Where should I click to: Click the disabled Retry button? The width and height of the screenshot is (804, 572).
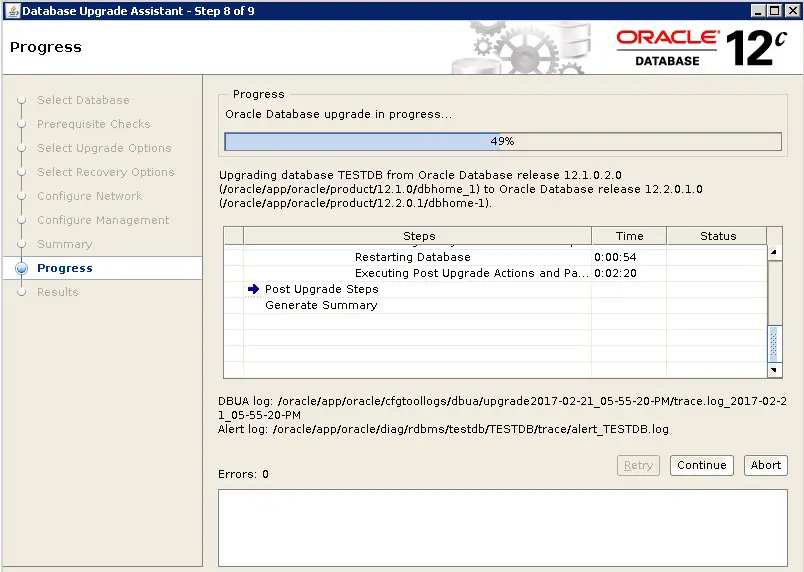(x=638, y=465)
